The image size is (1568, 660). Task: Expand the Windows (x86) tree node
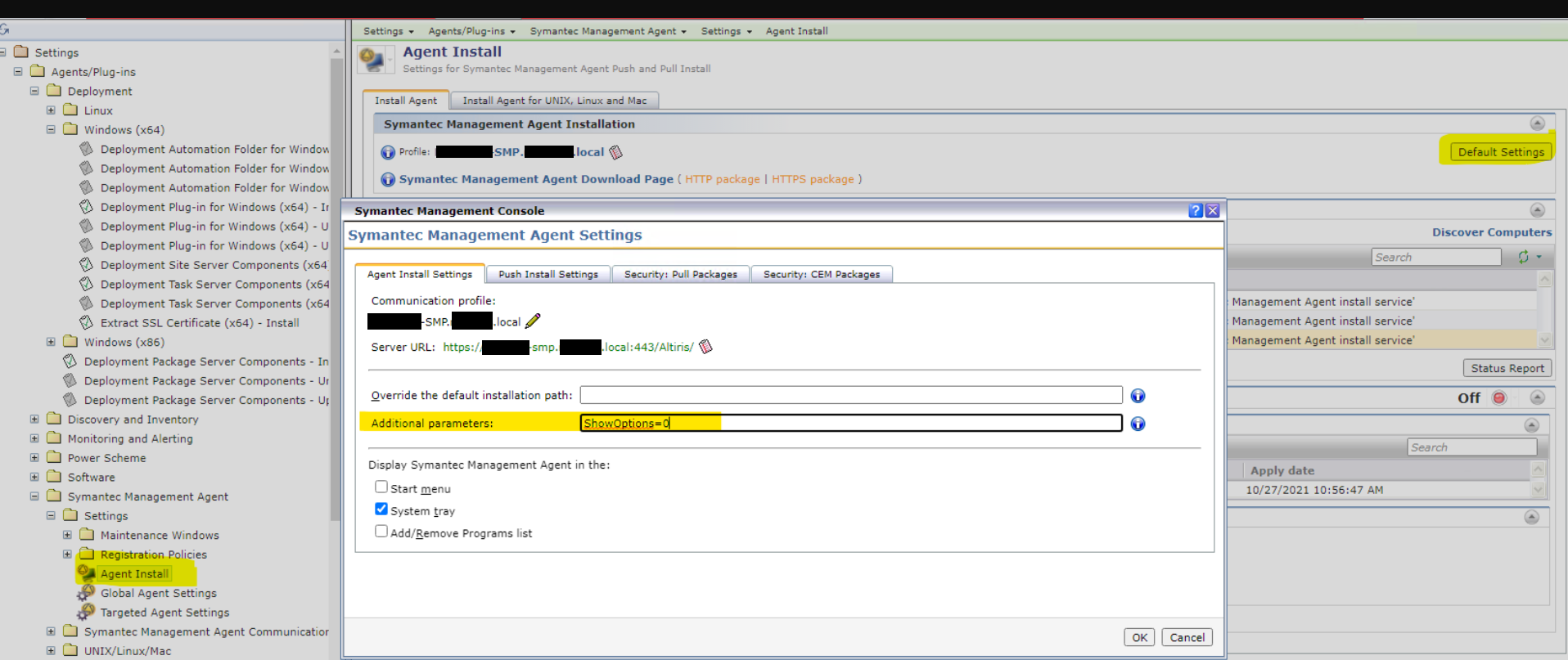point(51,342)
